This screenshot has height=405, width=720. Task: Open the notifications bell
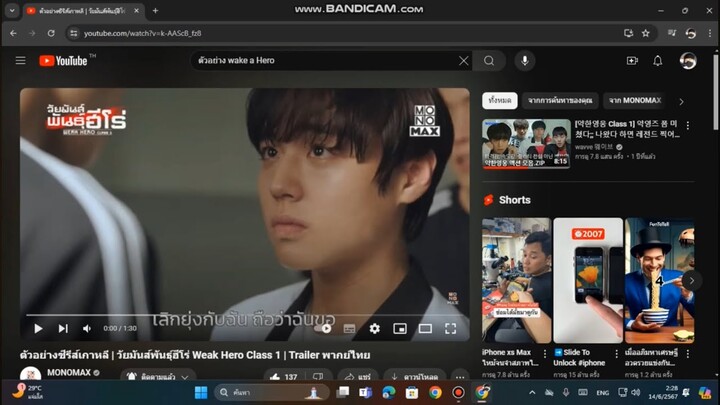(658, 61)
